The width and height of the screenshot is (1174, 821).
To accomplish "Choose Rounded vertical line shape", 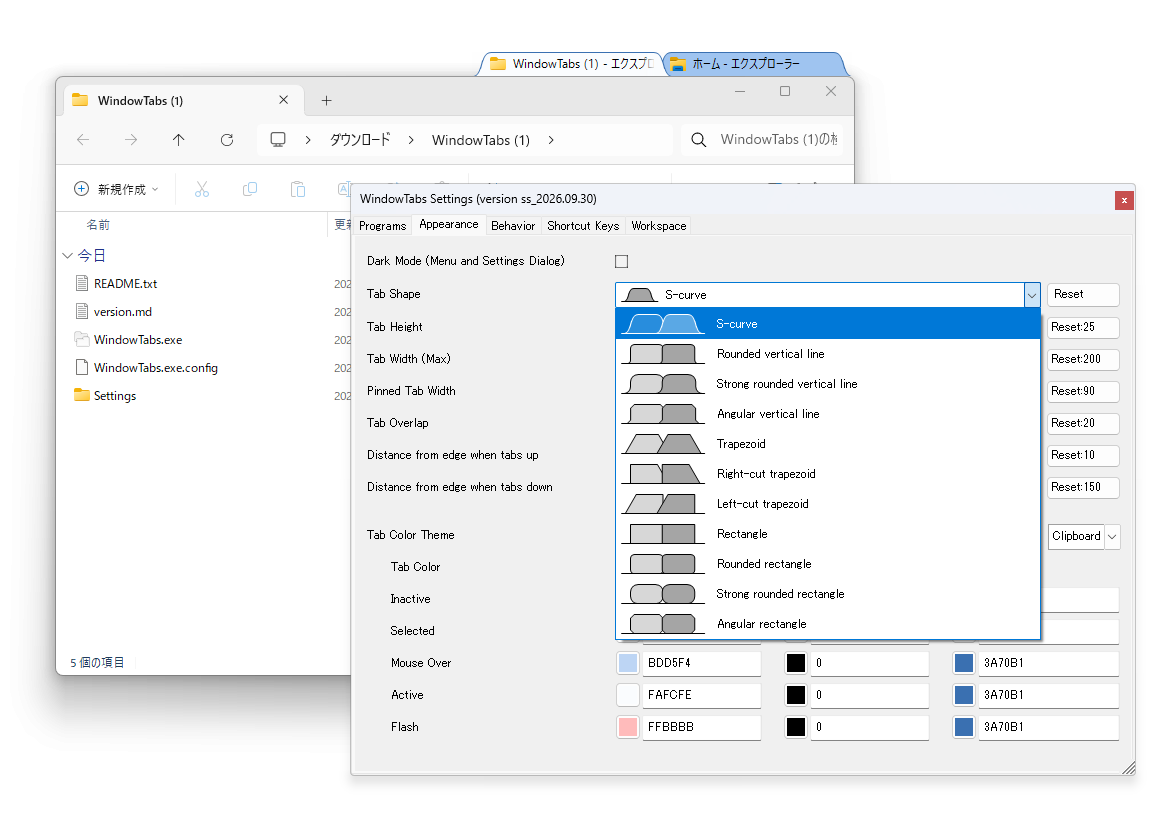I will 827,354.
